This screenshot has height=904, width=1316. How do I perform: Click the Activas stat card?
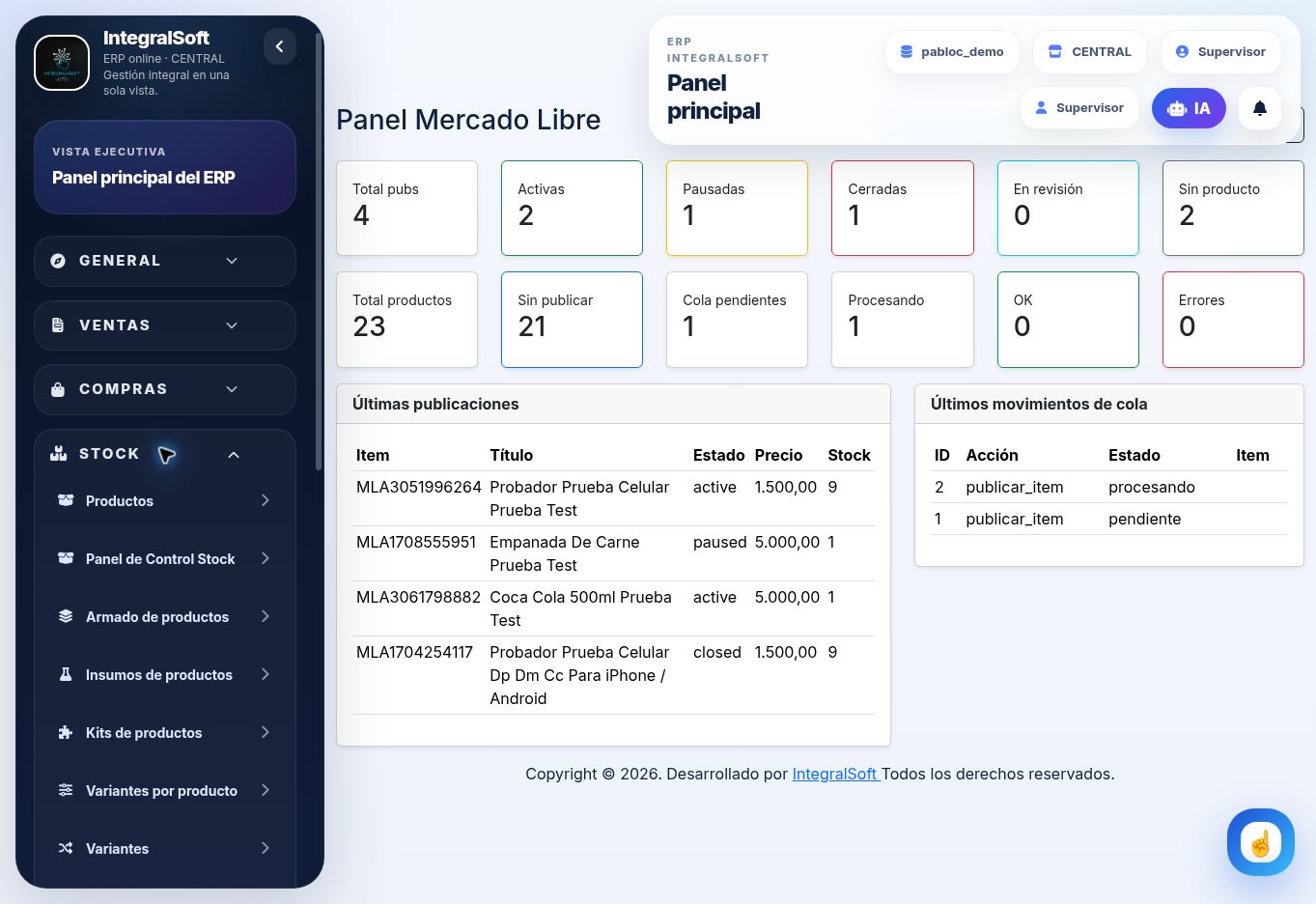click(572, 209)
